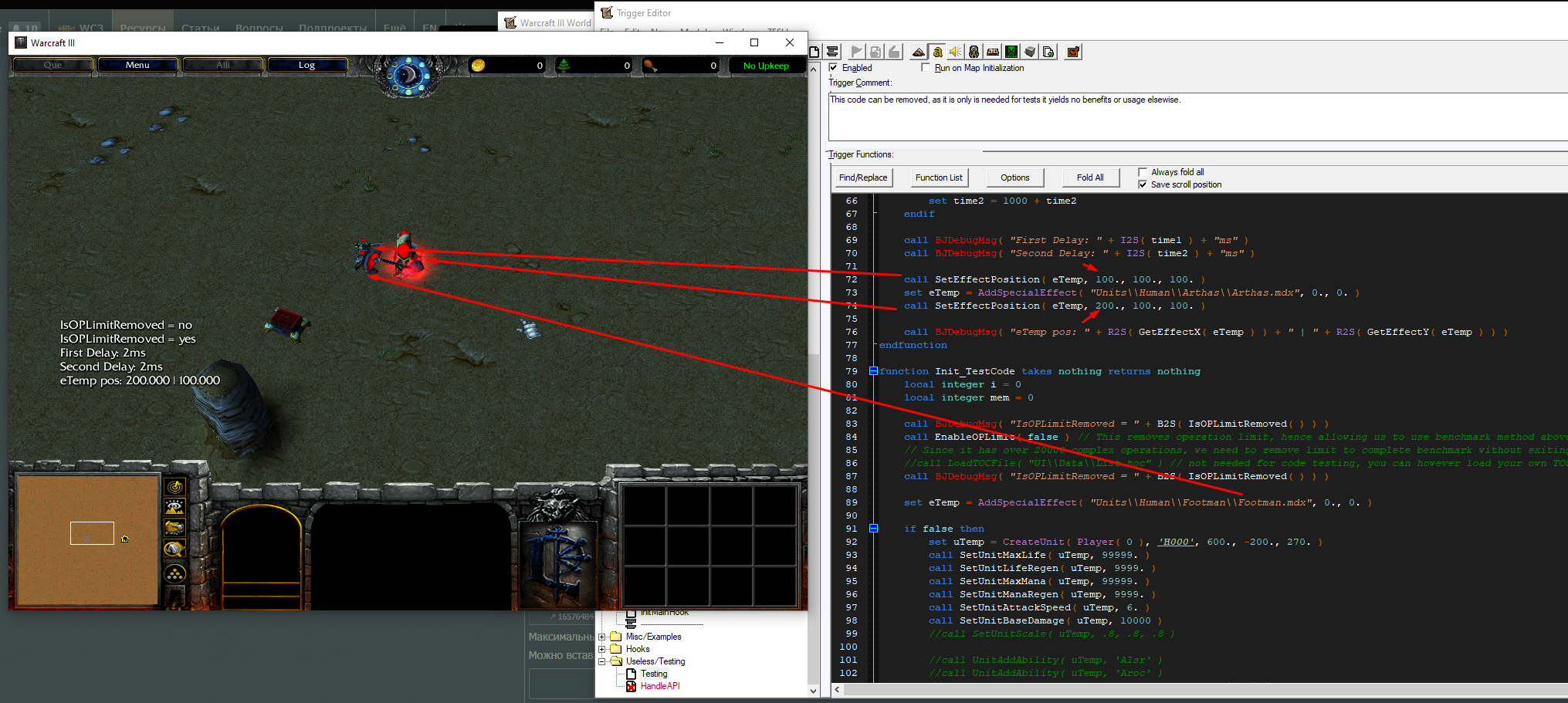
Task: Select the Testing trigger in tree
Action: 653,674
